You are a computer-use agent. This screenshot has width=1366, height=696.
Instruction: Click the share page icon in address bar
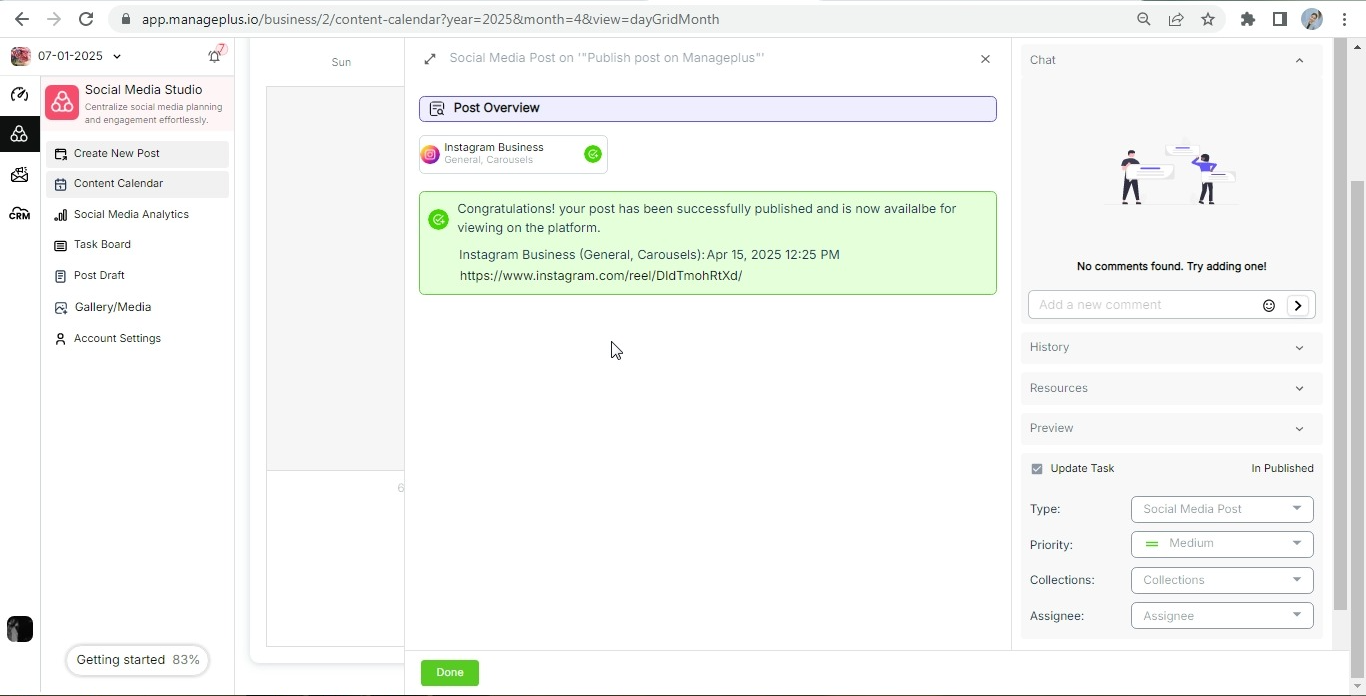(x=1176, y=19)
